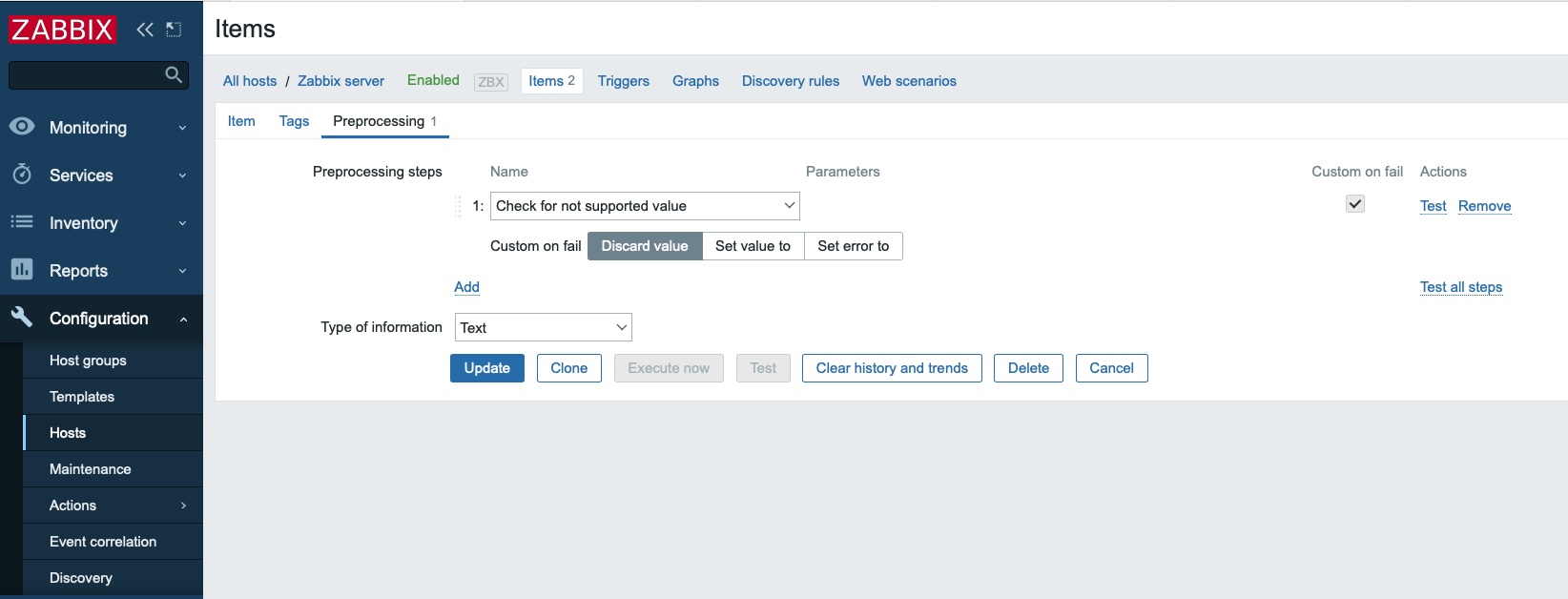Expand the Monitoring menu
Viewport: 1568px width, 599px height.
click(x=182, y=128)
